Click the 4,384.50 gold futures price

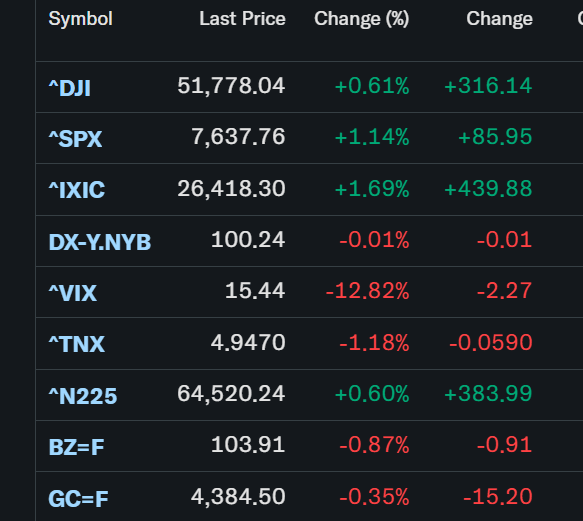pos(238,497)
